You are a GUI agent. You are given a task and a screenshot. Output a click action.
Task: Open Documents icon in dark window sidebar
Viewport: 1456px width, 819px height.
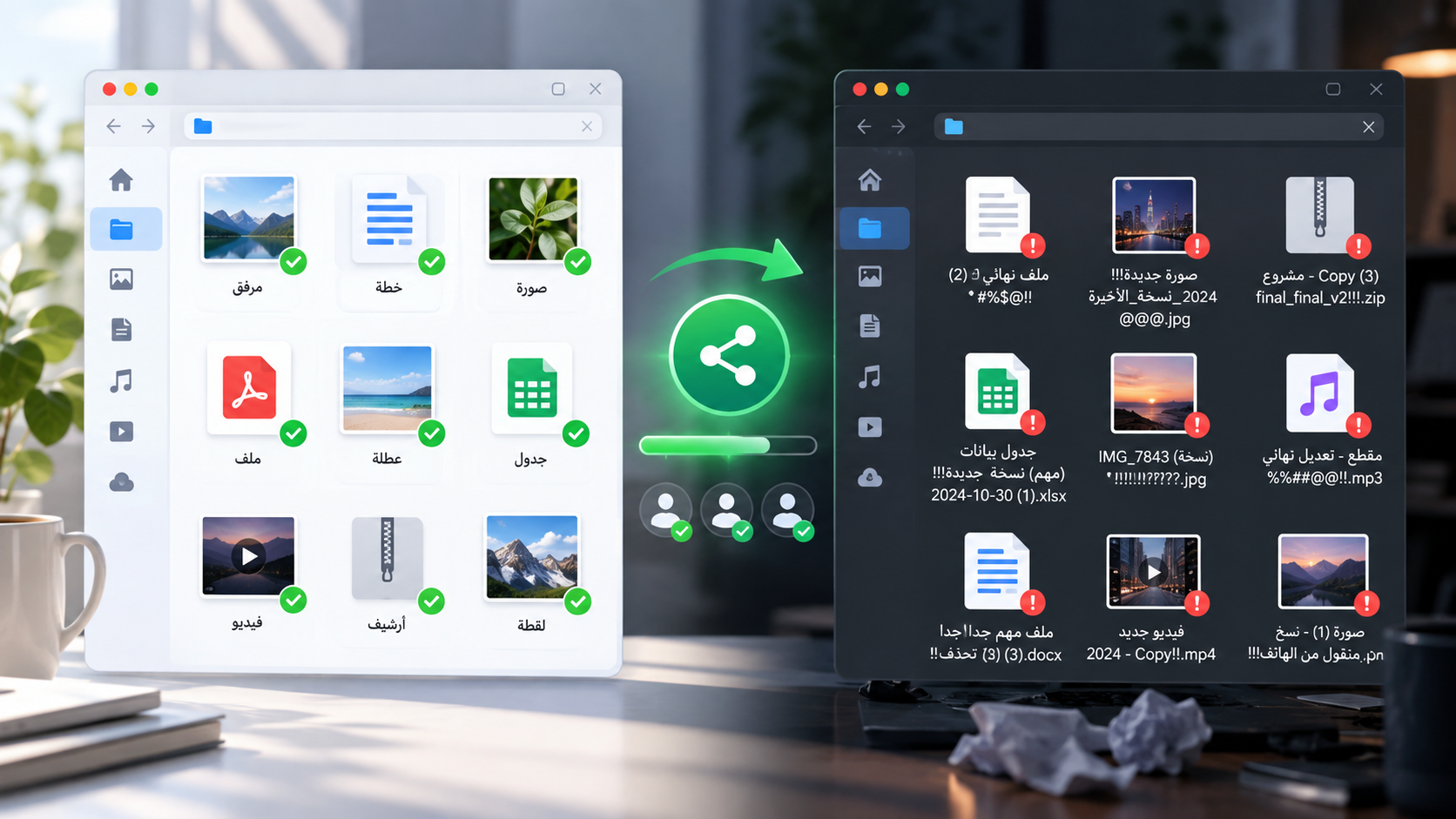tap(869, 326)
